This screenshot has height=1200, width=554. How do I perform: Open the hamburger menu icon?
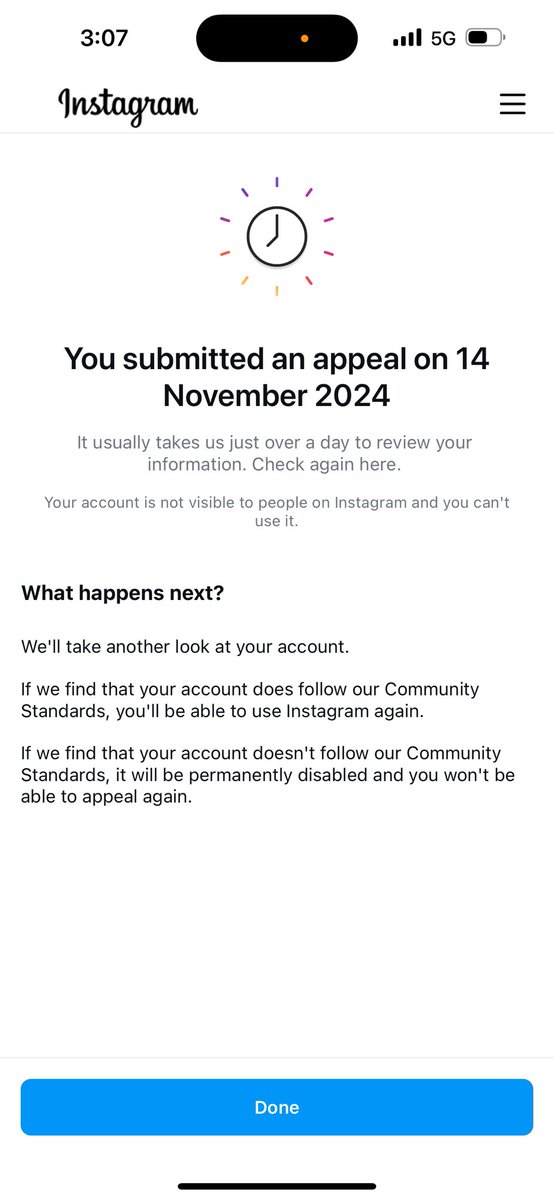[512, 104]
